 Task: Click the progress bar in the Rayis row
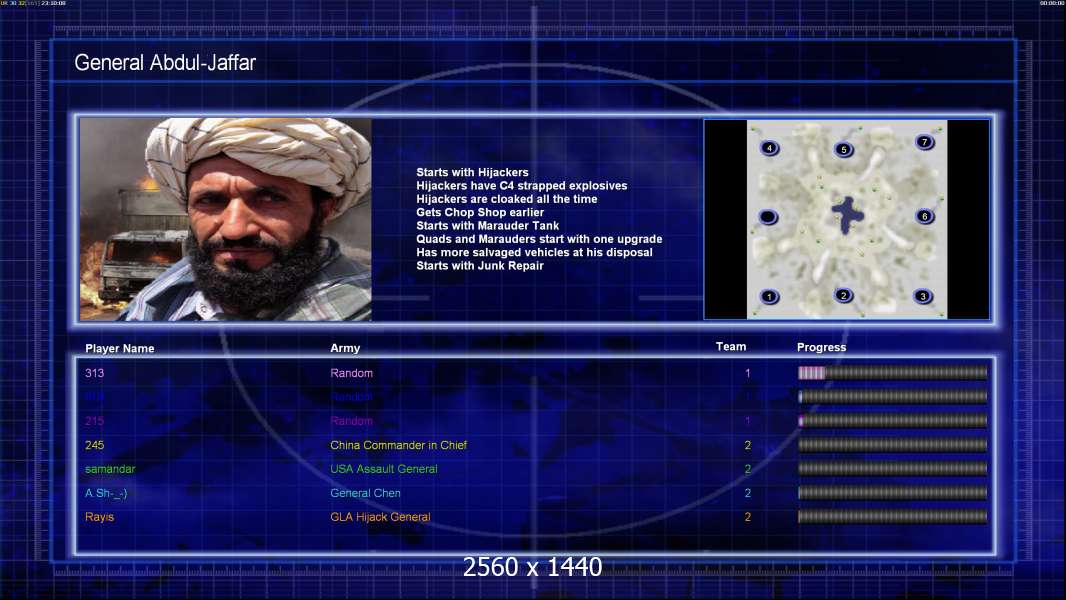click(892, 517)
